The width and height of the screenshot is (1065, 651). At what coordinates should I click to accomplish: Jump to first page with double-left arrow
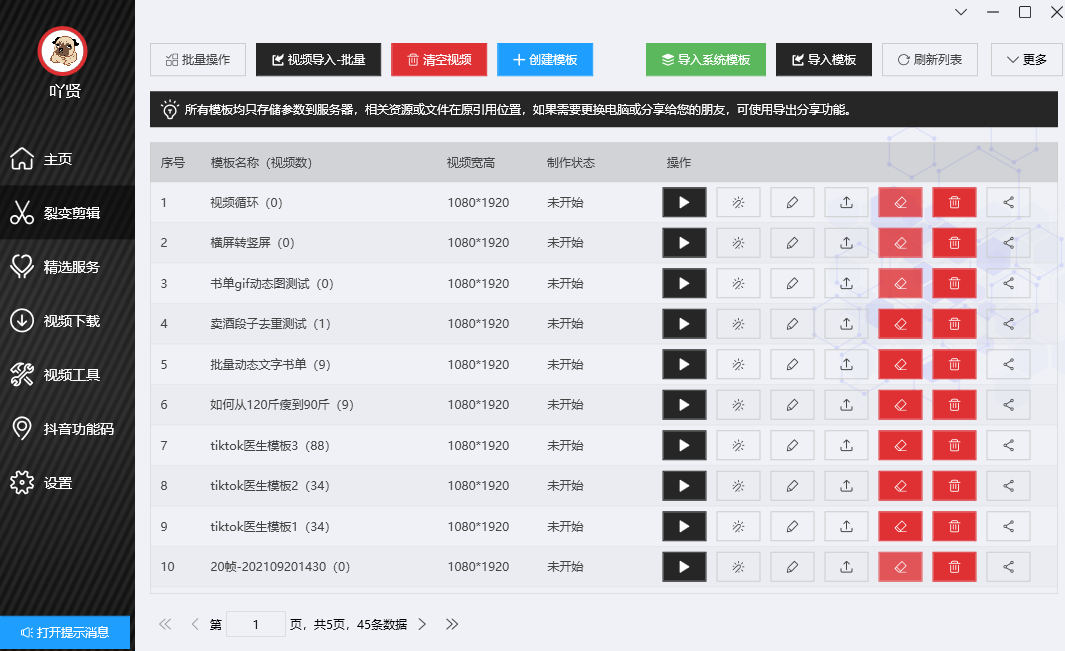[165, 624]
